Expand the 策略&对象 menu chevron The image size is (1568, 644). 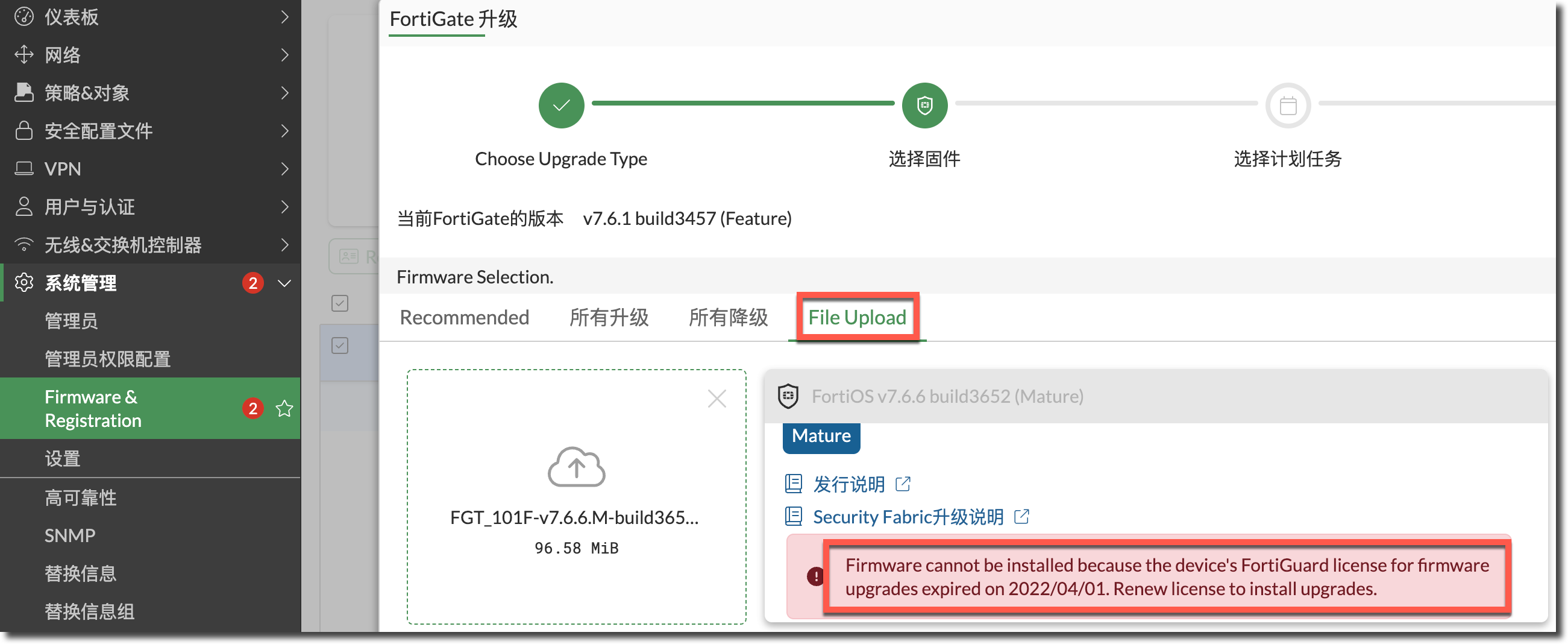(284, 93)
